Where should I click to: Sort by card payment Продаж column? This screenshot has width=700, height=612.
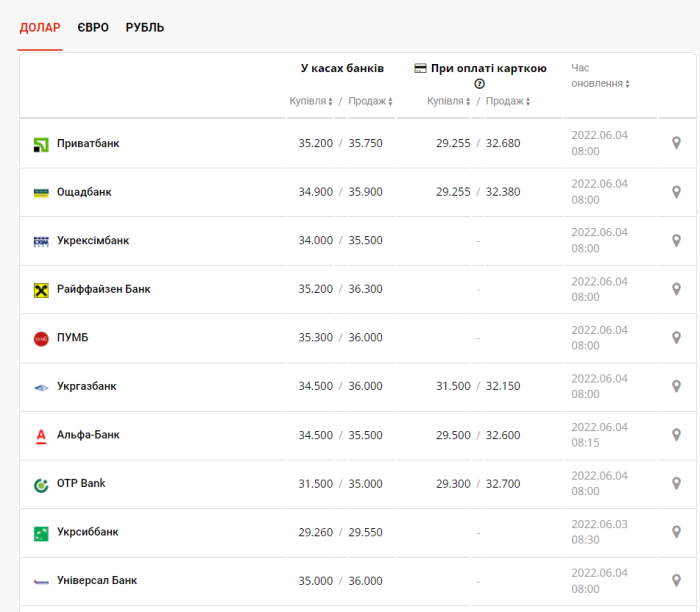click(508, 101)
